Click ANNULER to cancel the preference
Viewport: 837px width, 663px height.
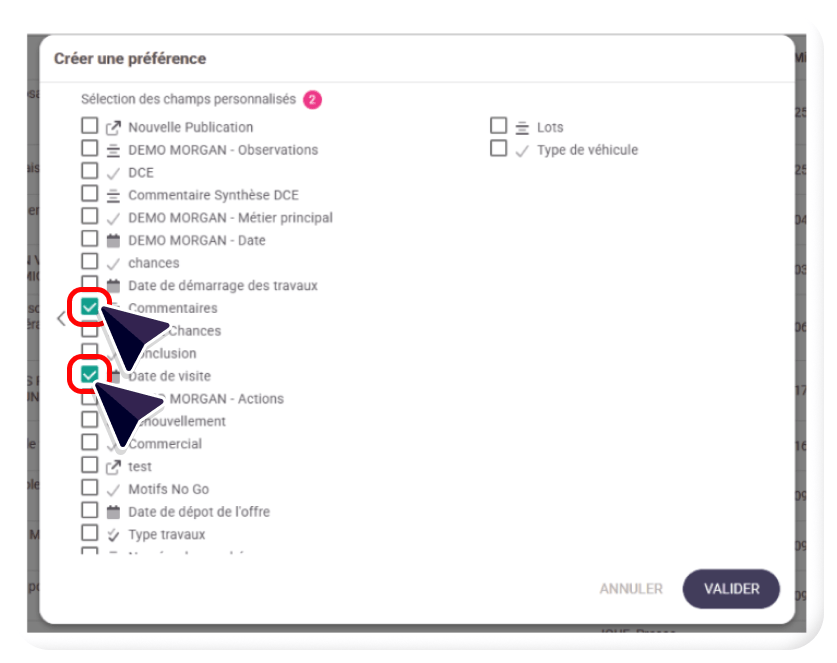click(631, 589)
